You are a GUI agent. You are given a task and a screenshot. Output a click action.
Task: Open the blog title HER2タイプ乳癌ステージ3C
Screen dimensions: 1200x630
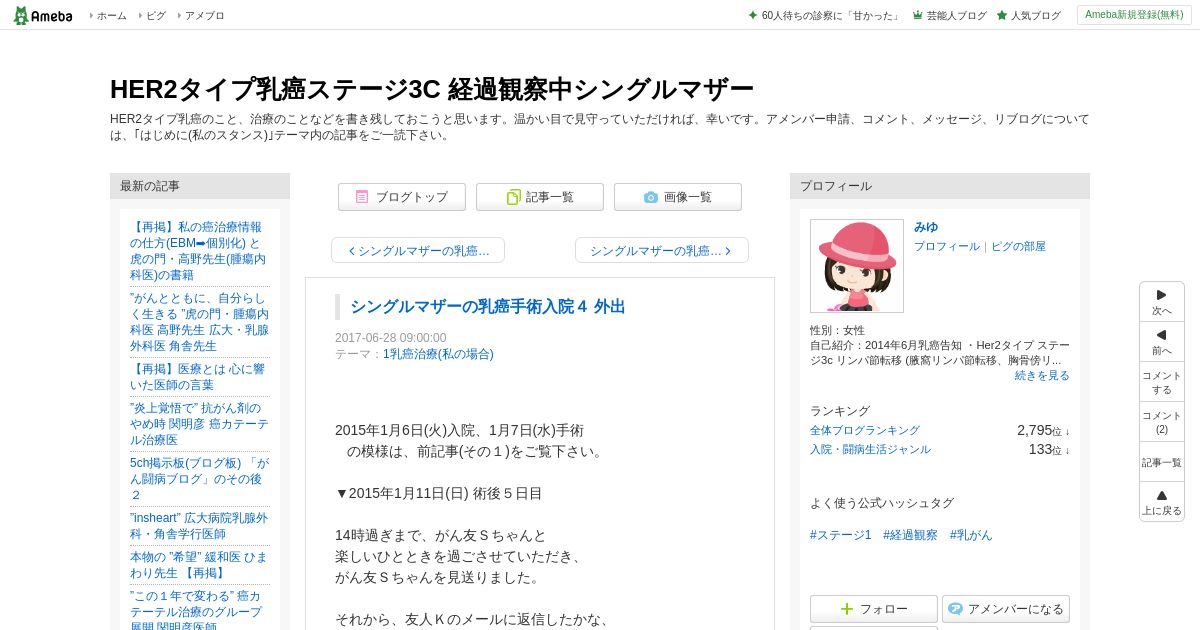[431, 89]
